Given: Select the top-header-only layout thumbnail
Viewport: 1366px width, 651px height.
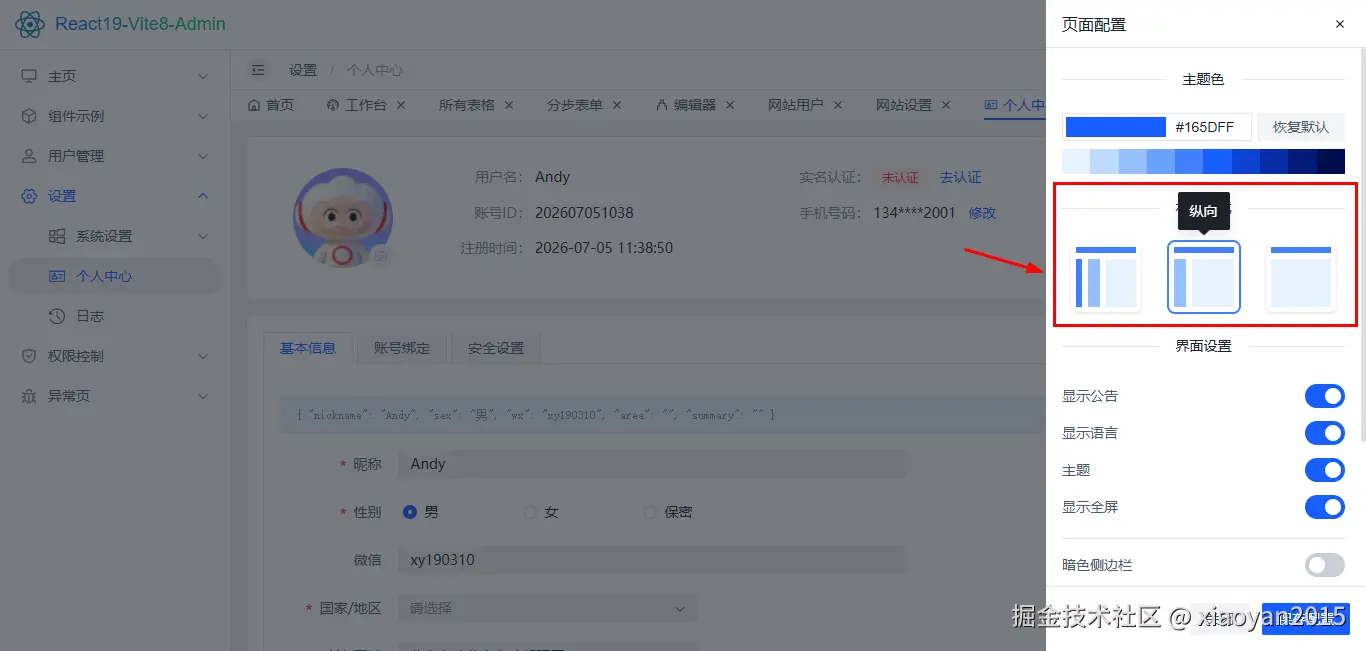Looking at the screenshot, I should [1301, 277].
